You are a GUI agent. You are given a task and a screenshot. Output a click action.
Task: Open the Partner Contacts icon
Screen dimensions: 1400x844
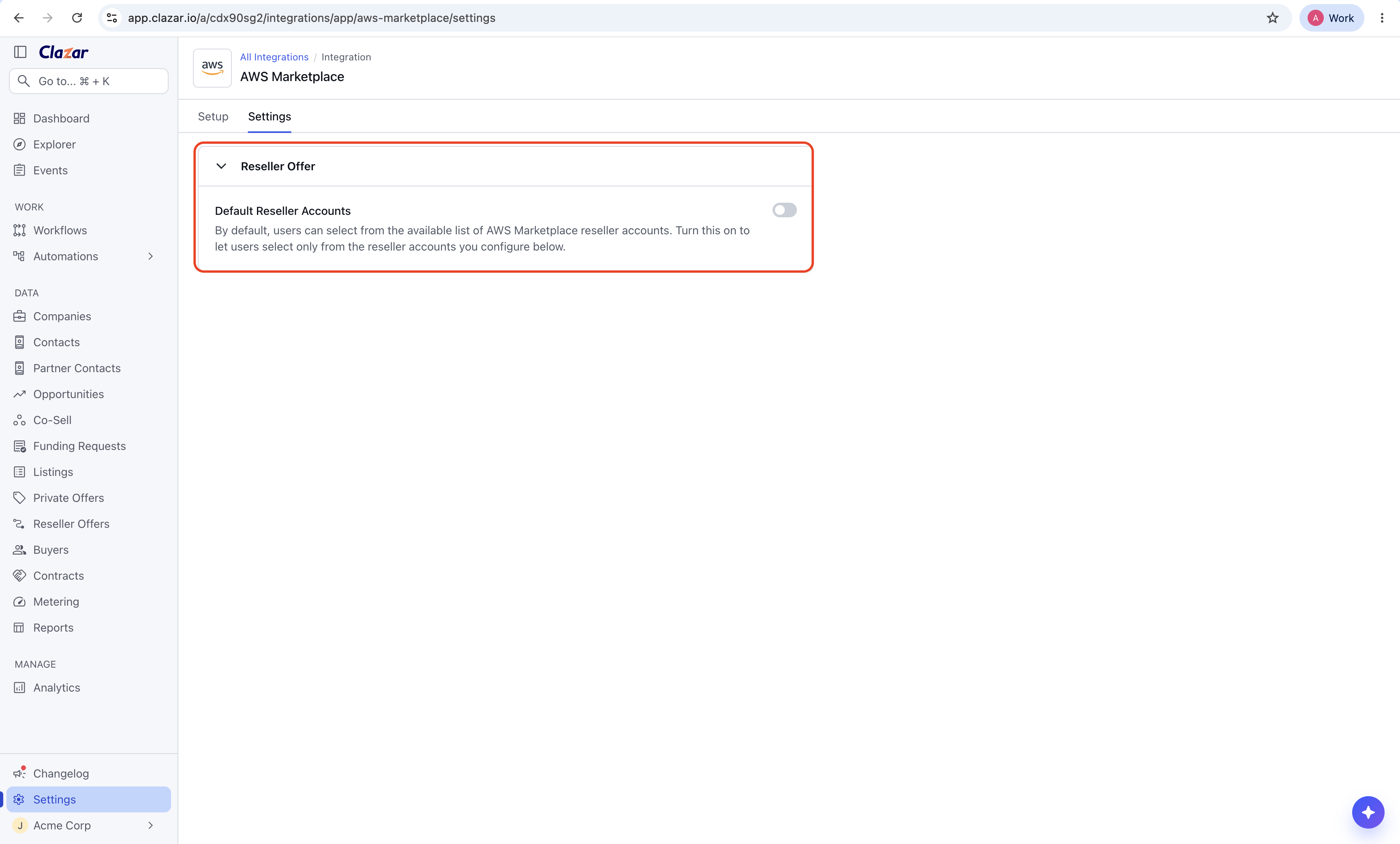click(x=19, y=368)
